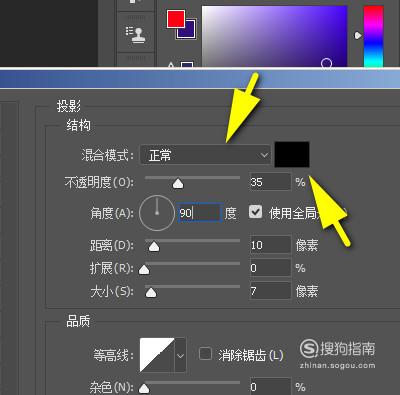Click the 等高线 contour thumbnail
This screenshot has height=395, width=400.
click(x=157, y=355)
